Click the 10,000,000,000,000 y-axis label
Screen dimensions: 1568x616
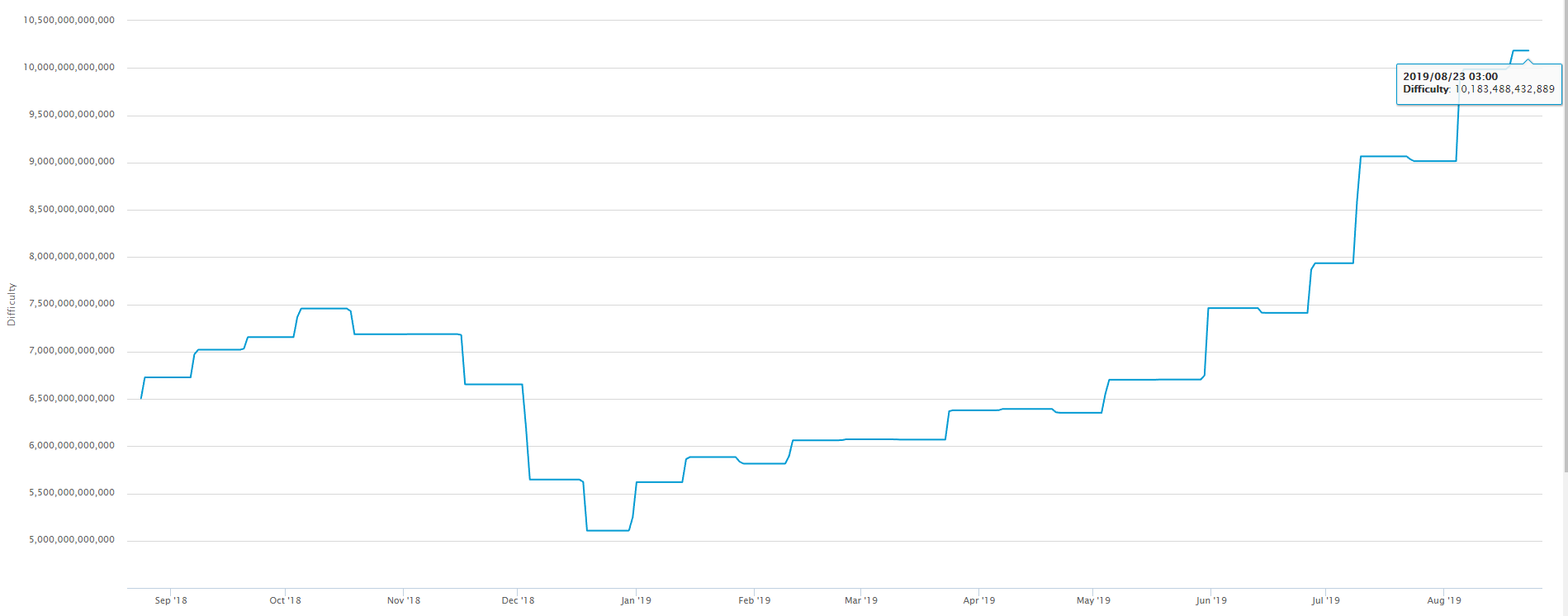(x=69, y=67)
